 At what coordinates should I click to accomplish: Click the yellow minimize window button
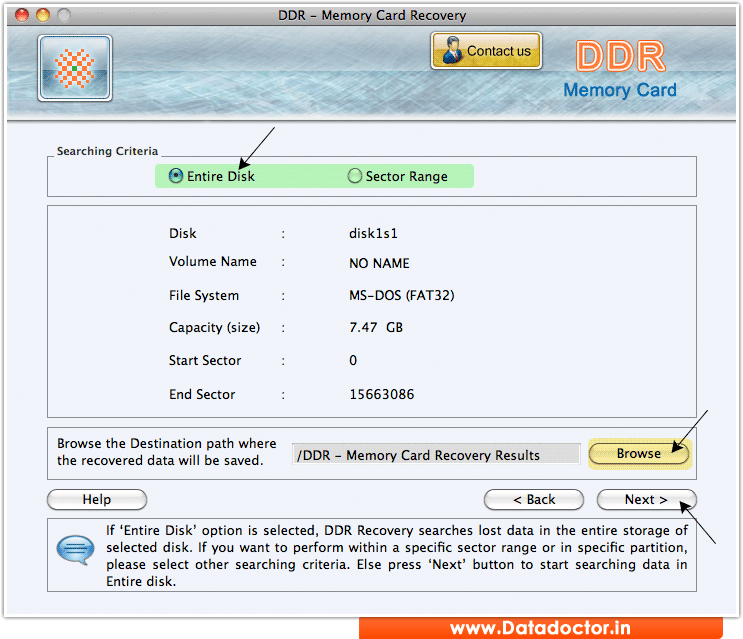43,15
